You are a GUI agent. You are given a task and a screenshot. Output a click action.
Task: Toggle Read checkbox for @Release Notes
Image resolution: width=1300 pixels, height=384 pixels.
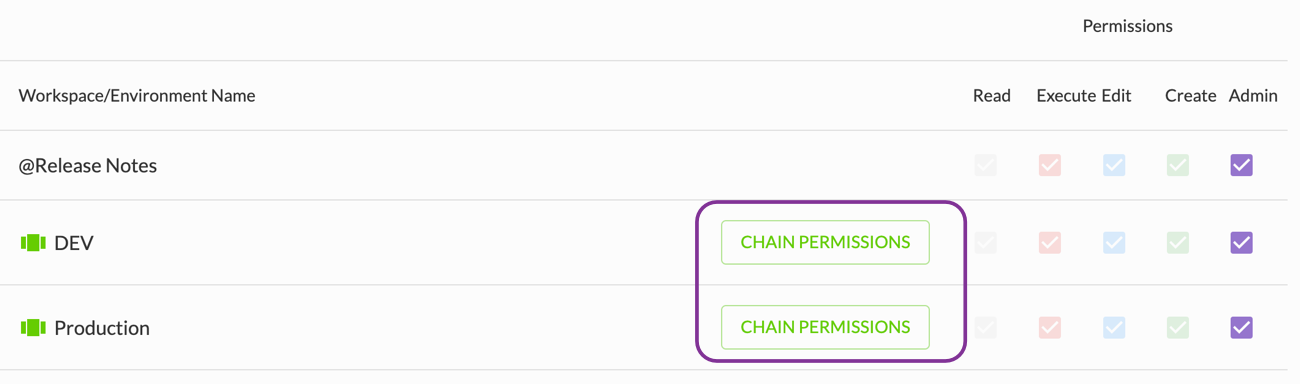(986, 165)
